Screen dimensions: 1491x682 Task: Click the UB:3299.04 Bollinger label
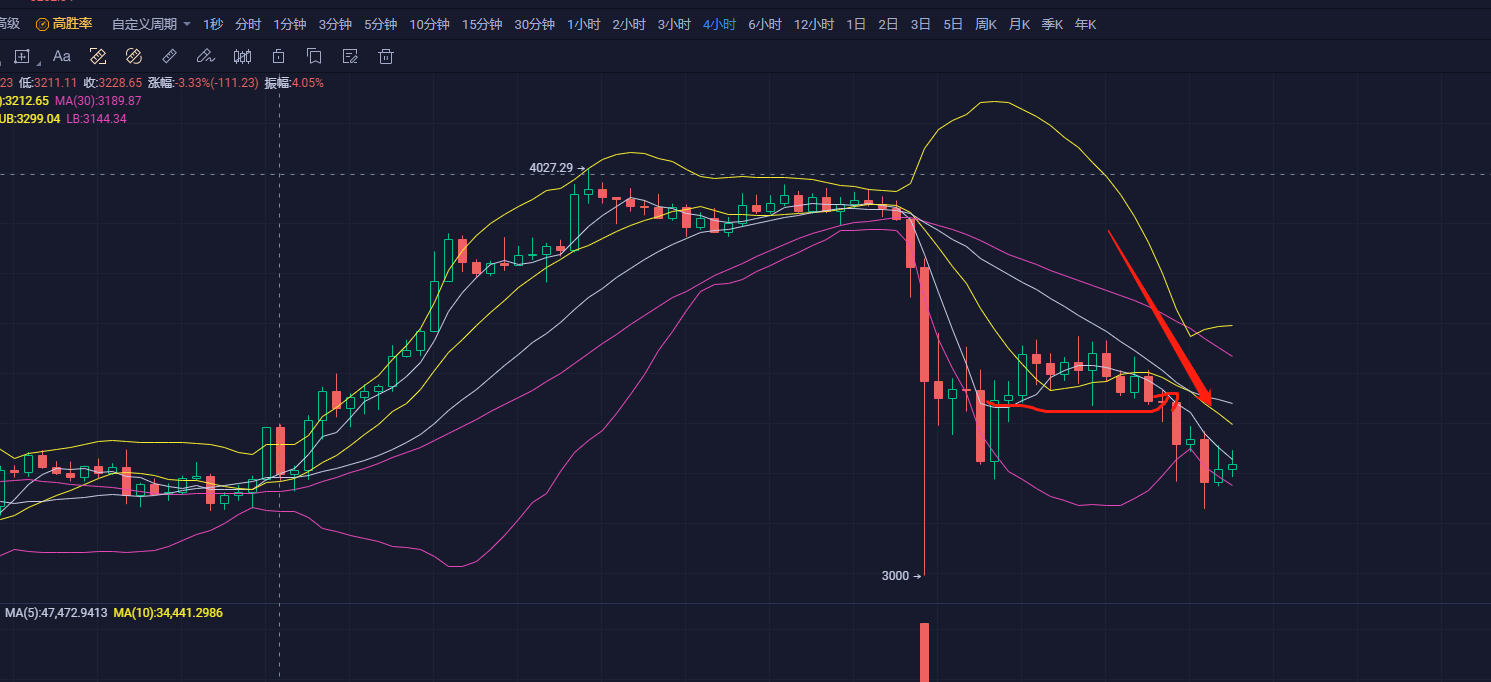[x=30, y=118]
